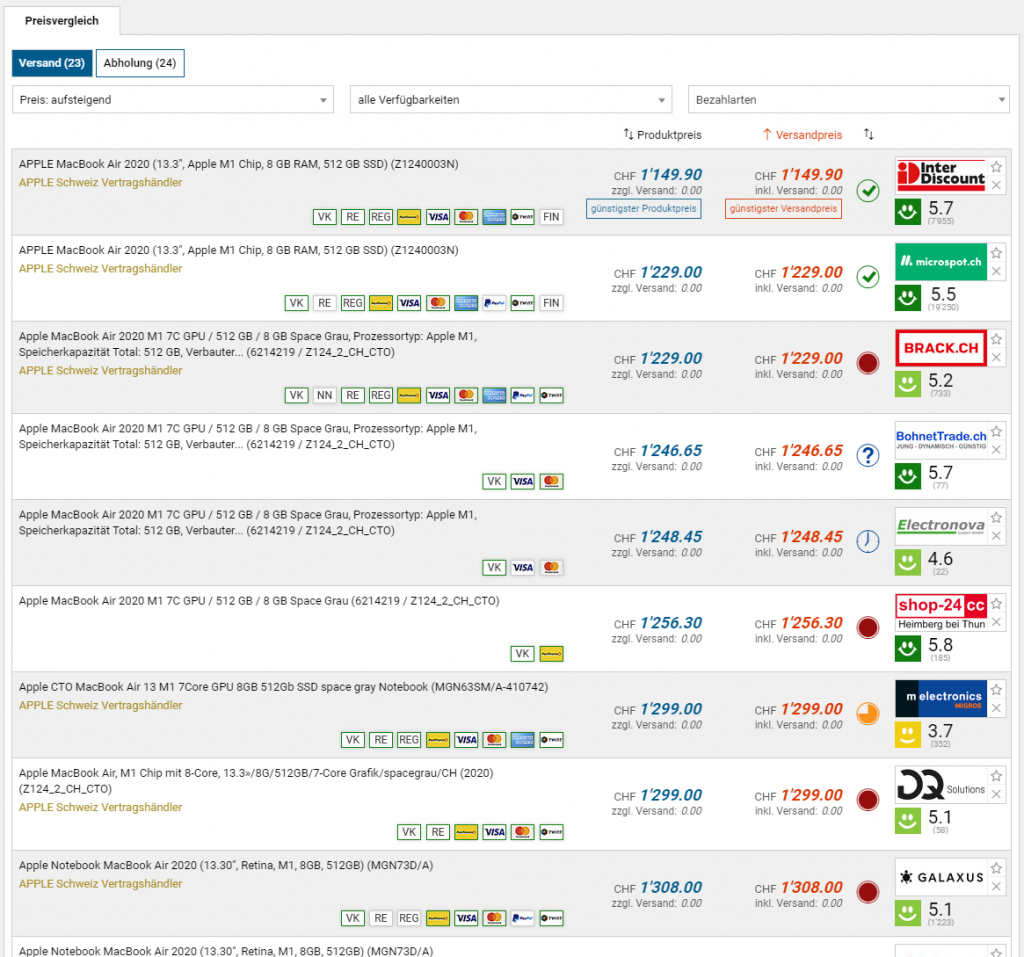Open the Bezahlarten payment filter dropdown

click(x=848, y=100)
